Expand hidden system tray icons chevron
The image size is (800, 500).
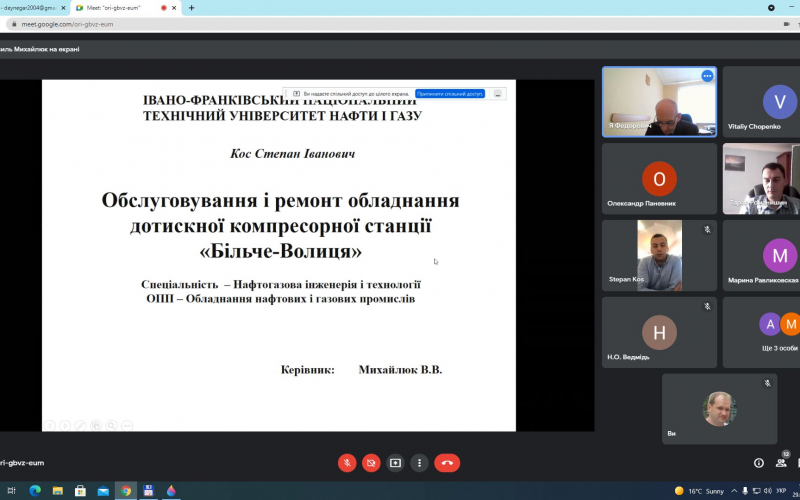(734, 491)
